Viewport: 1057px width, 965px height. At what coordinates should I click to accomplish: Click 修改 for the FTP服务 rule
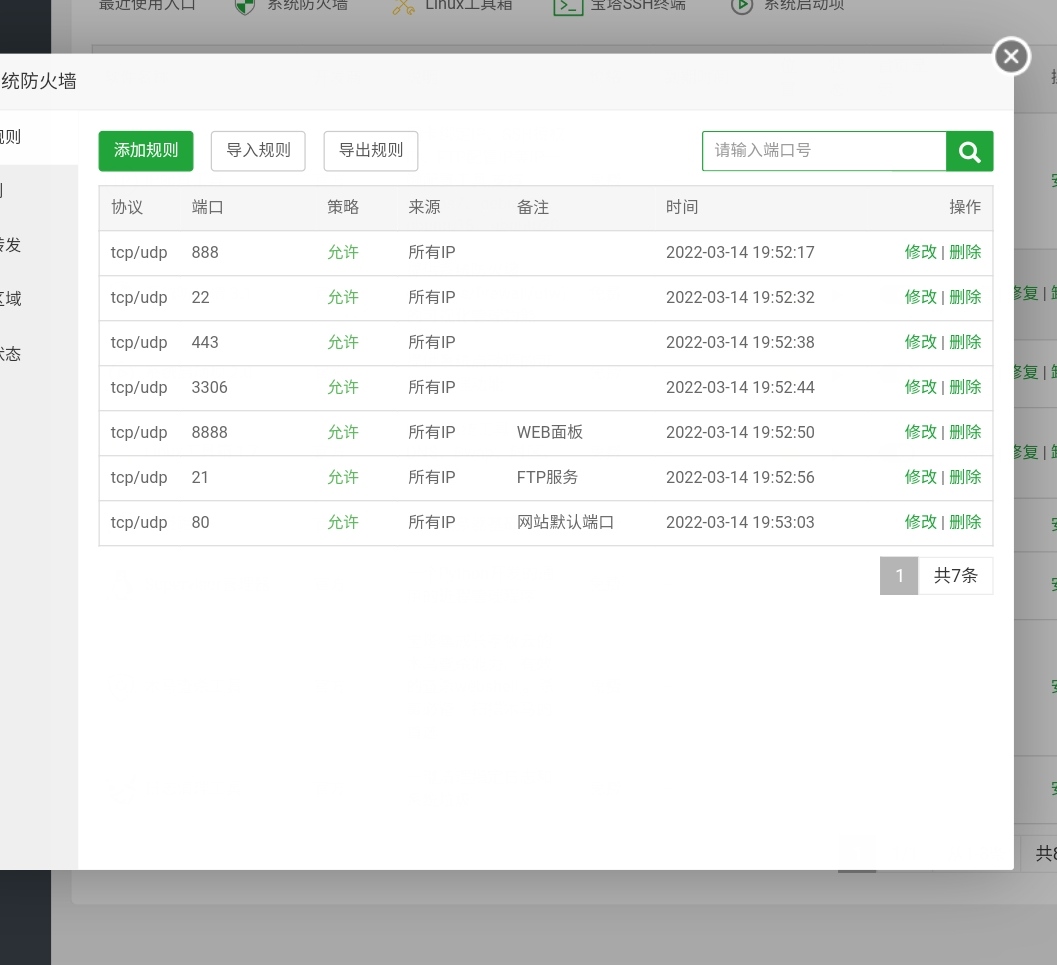(920, 477)
